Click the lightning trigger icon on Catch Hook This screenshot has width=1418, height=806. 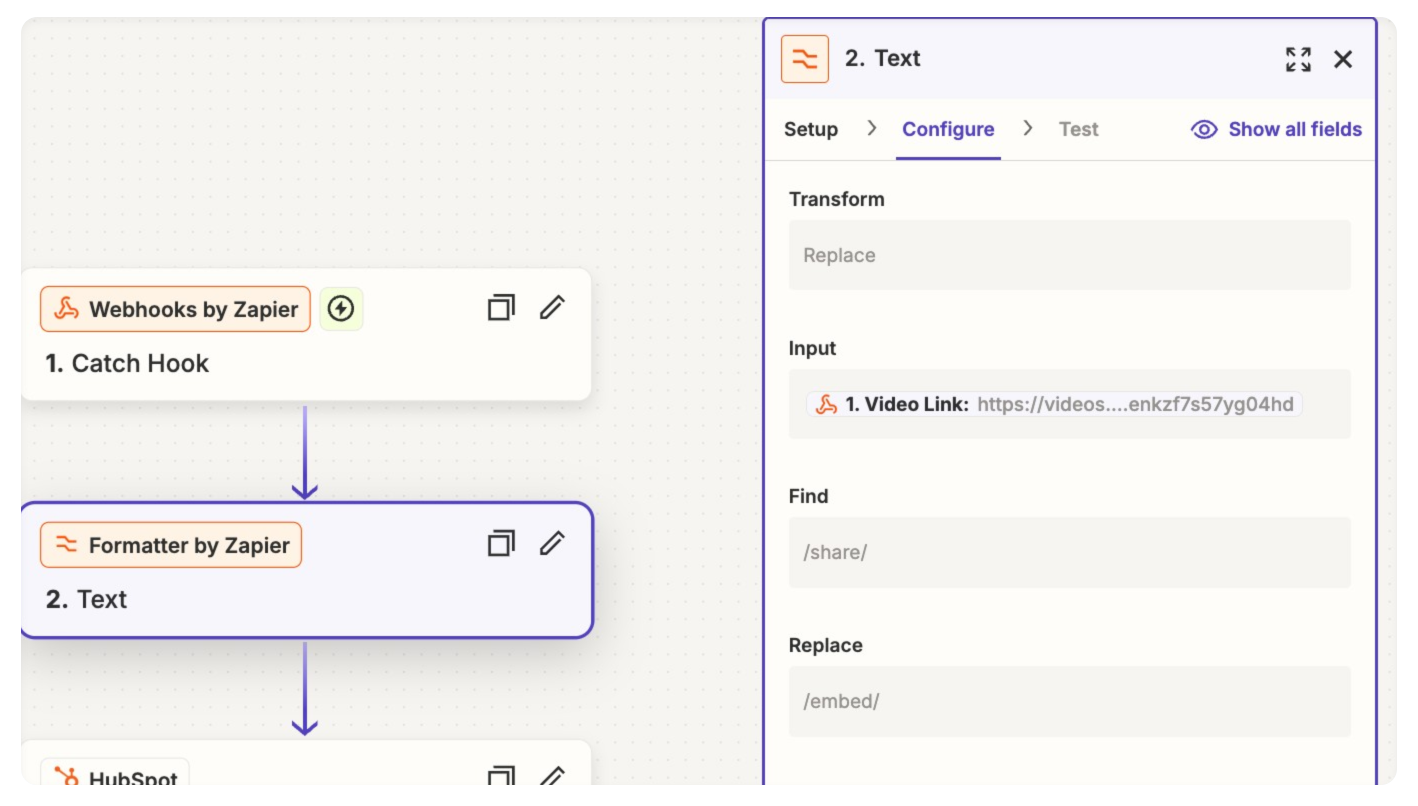[341, 309]
